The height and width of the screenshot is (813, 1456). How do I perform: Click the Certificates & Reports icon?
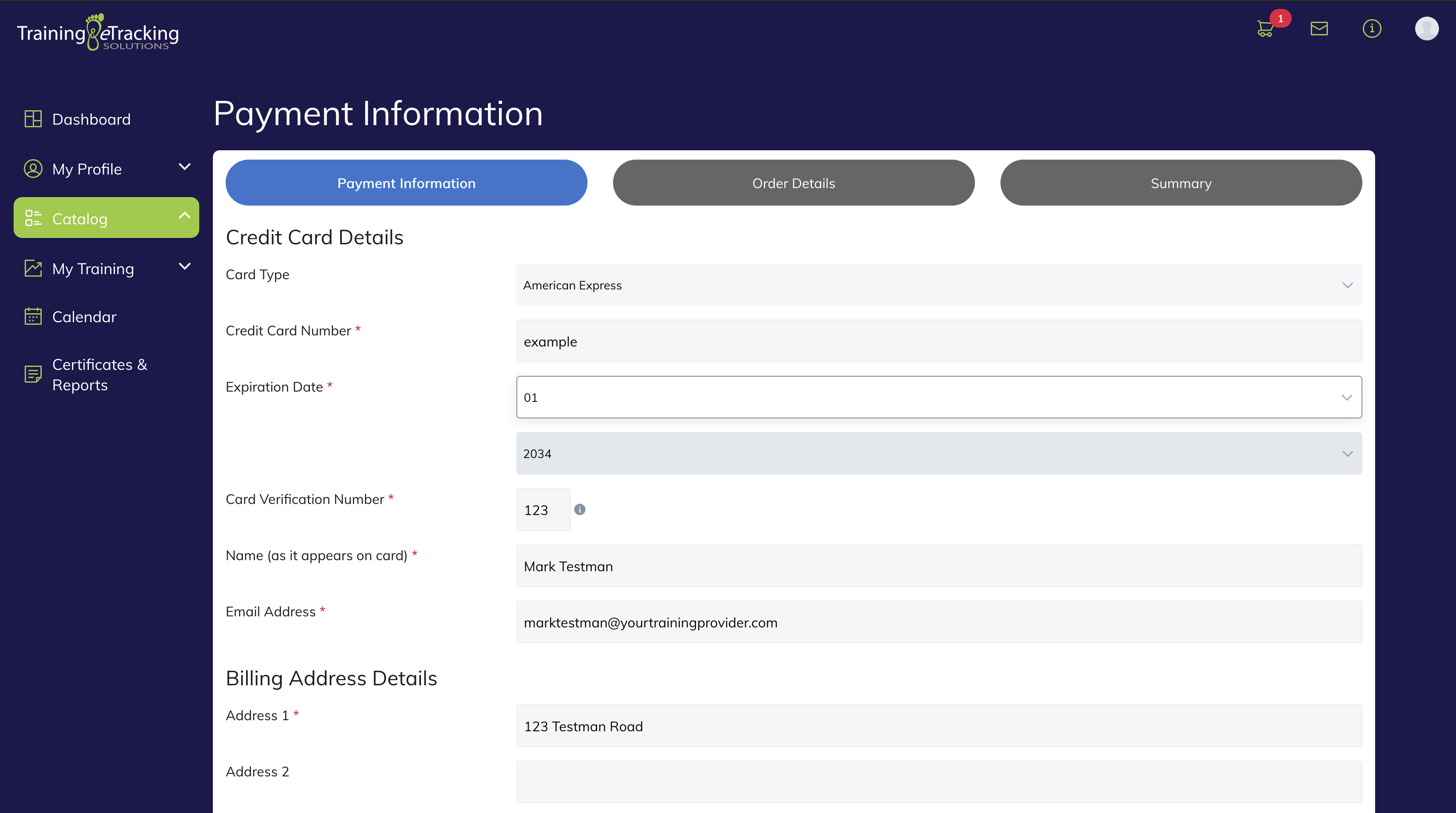point(33,374)
